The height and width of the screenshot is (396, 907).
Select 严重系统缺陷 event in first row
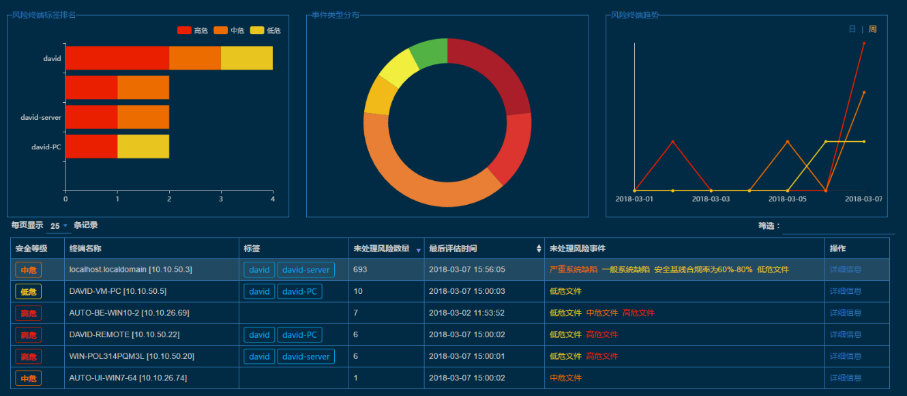[573, 269]
